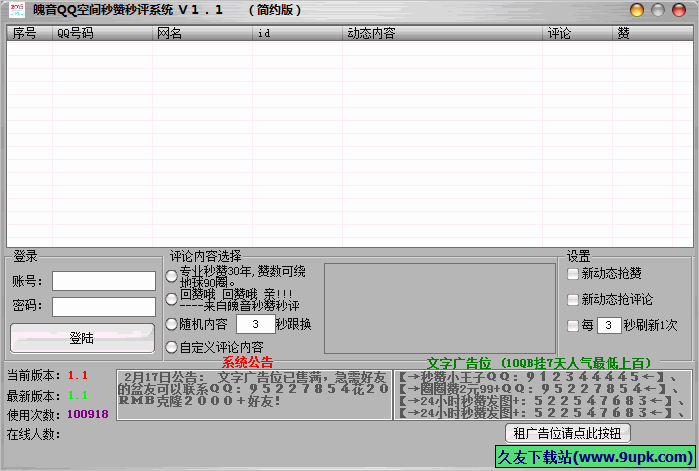Click the 租广告位请点此按钮 button
Image resolution: width=699 pixels, height=471 pixels.
pyautogui.click(x=567, y=433)
